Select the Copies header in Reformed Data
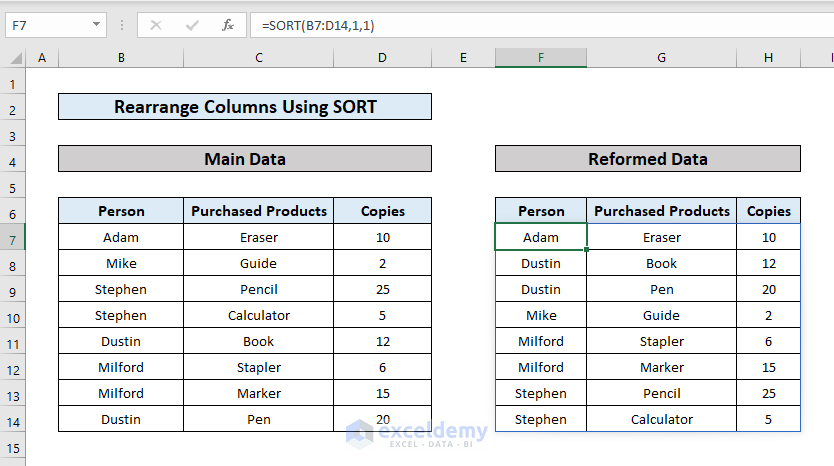834x466 pixels. point(768,211)
